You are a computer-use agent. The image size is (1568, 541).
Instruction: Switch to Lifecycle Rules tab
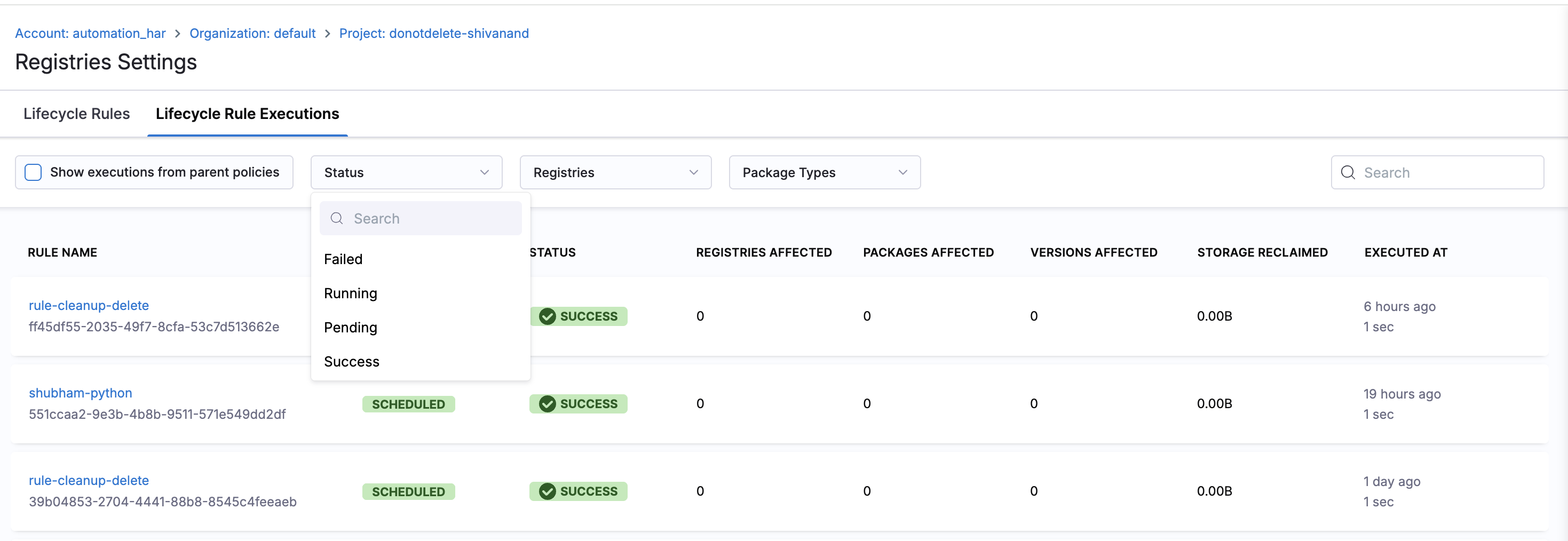tap(77, 114)
